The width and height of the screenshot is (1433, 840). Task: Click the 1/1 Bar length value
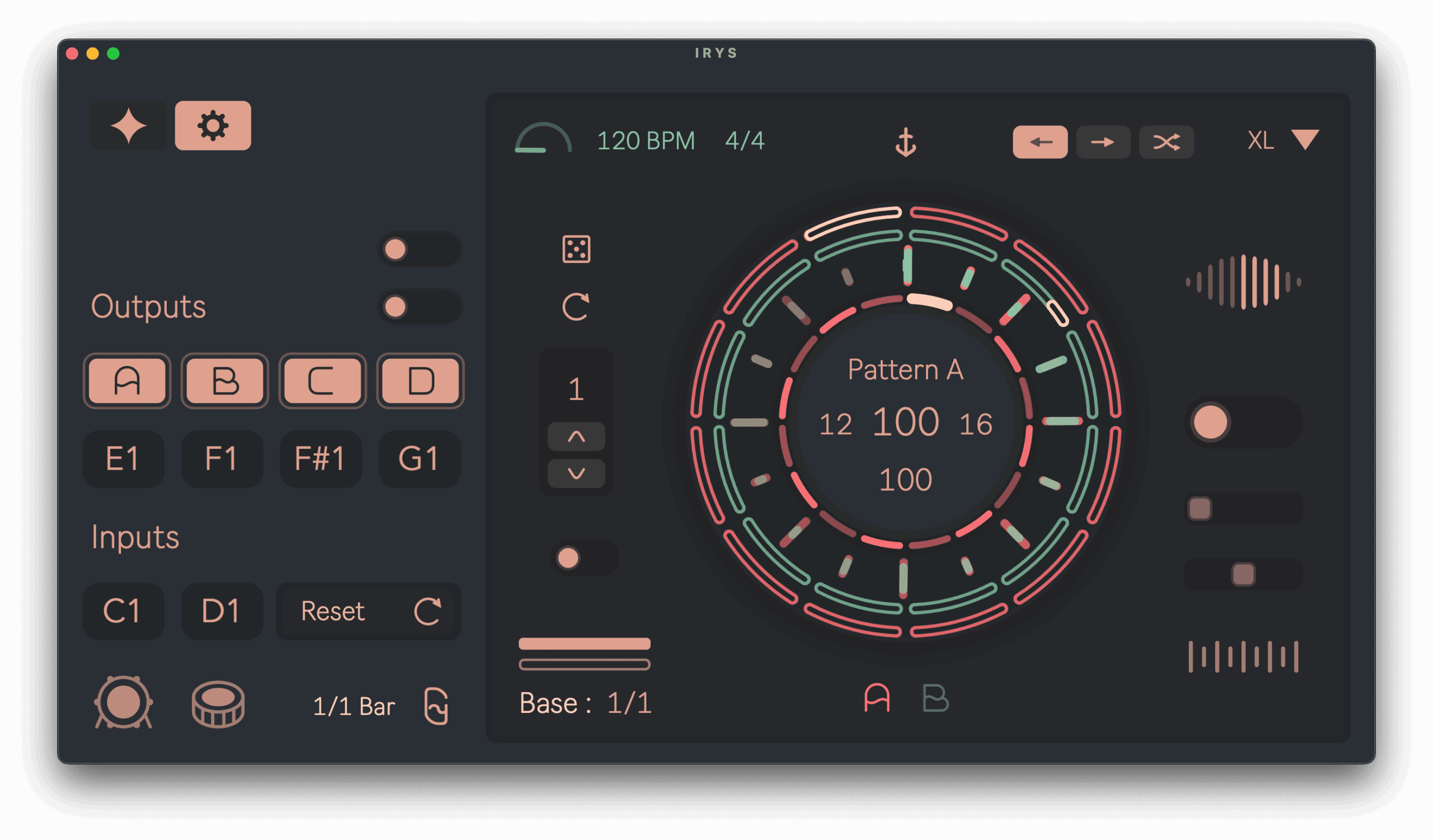[354, 706]
